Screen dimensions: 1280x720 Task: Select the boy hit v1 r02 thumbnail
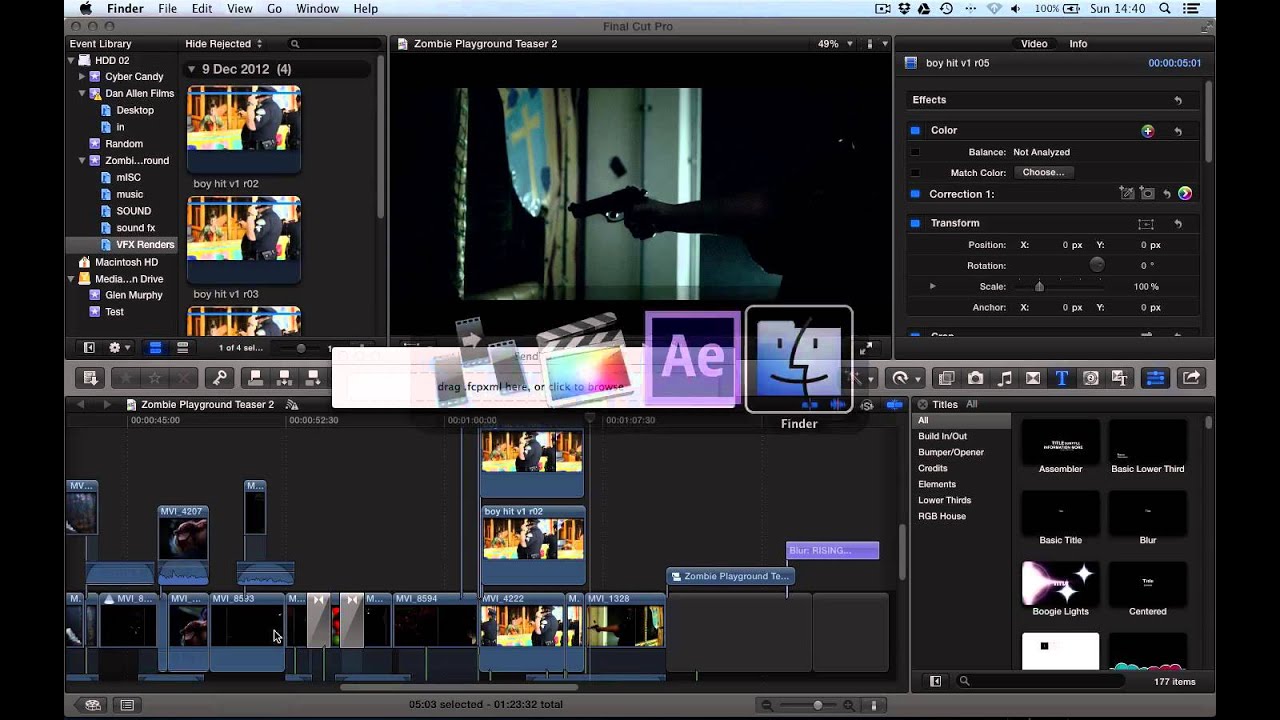coord(244,128)
